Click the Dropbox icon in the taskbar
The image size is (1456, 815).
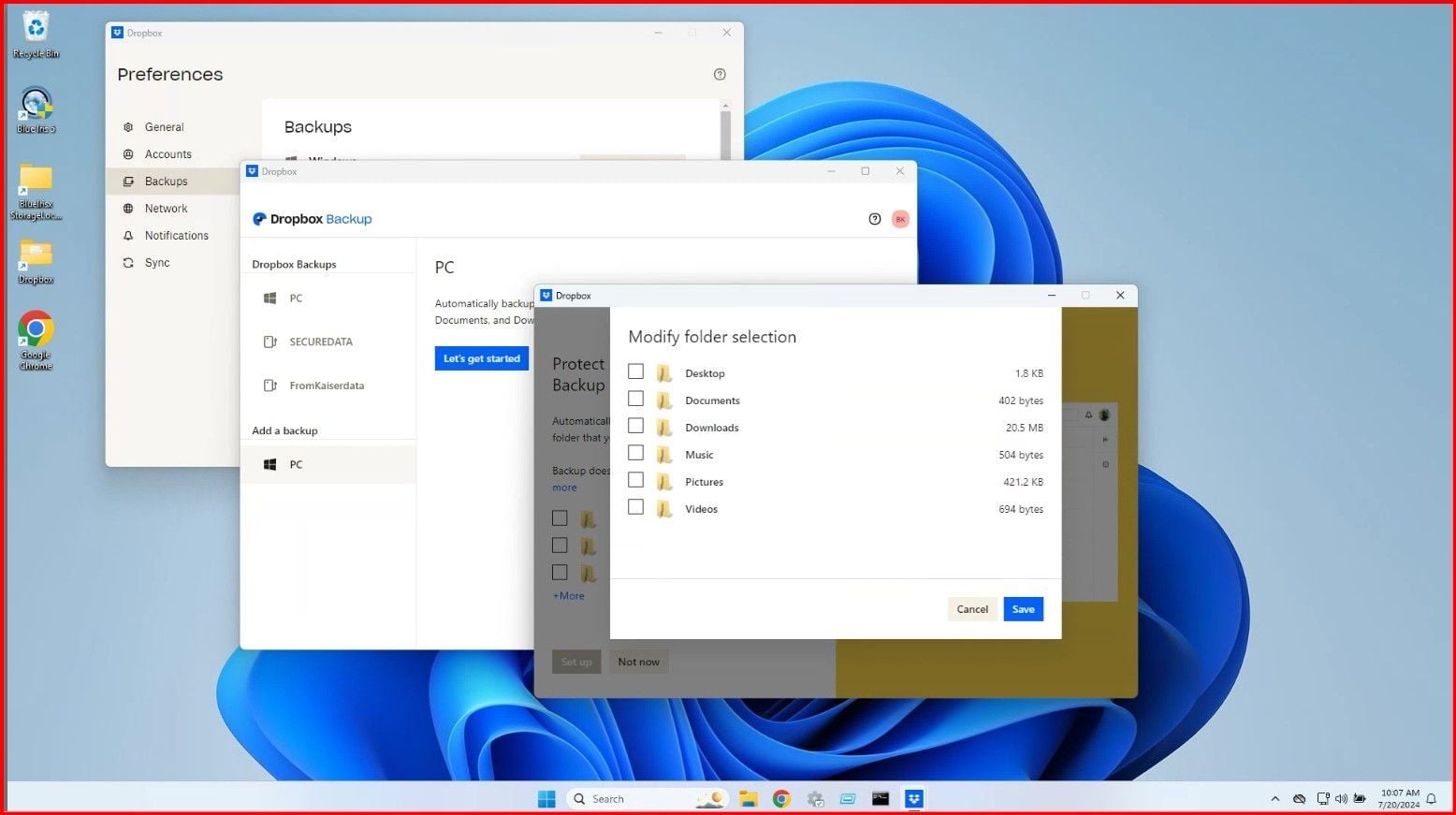(914, 798)
